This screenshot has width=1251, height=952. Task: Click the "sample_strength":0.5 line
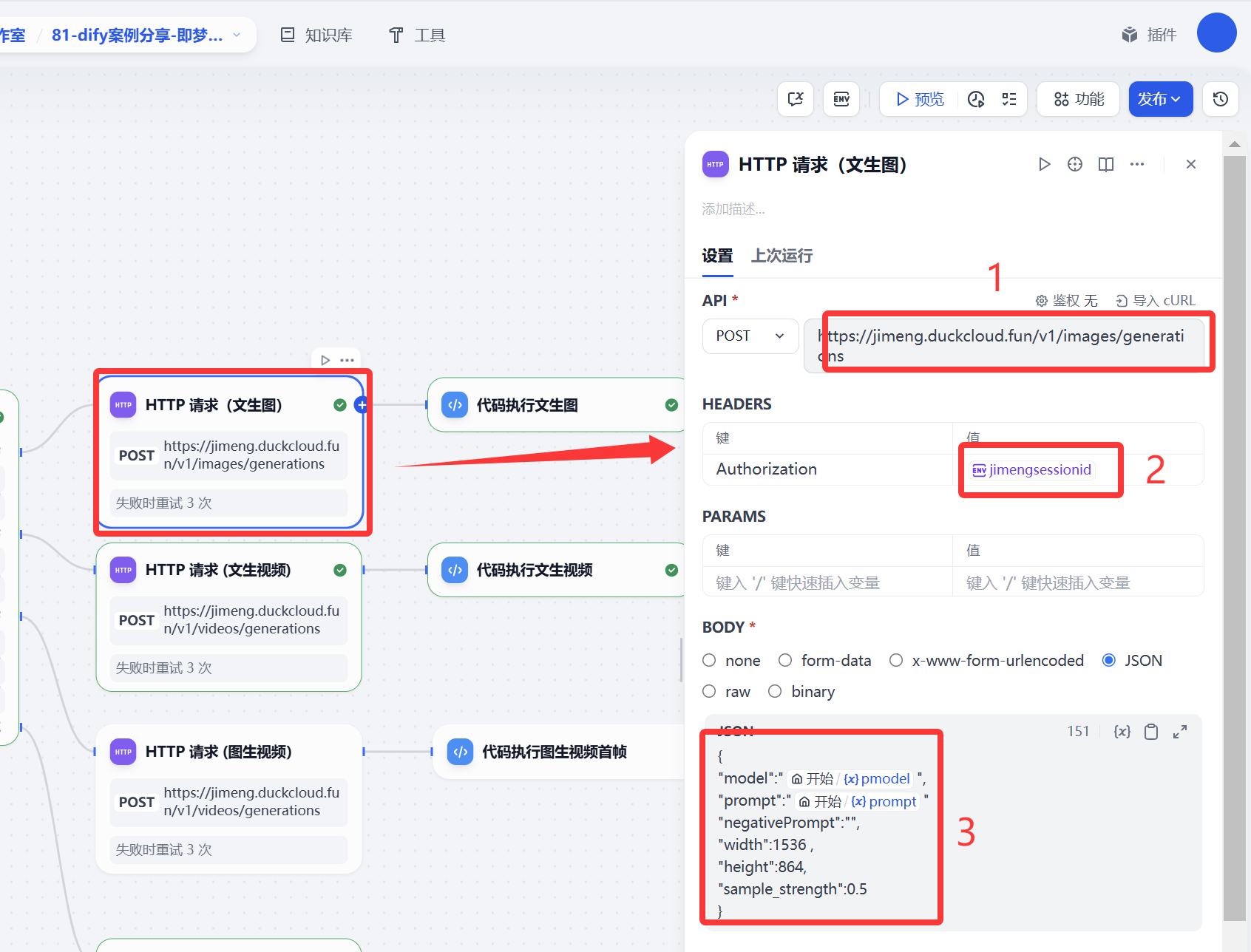pyautogui.click(x=792, y=888)
